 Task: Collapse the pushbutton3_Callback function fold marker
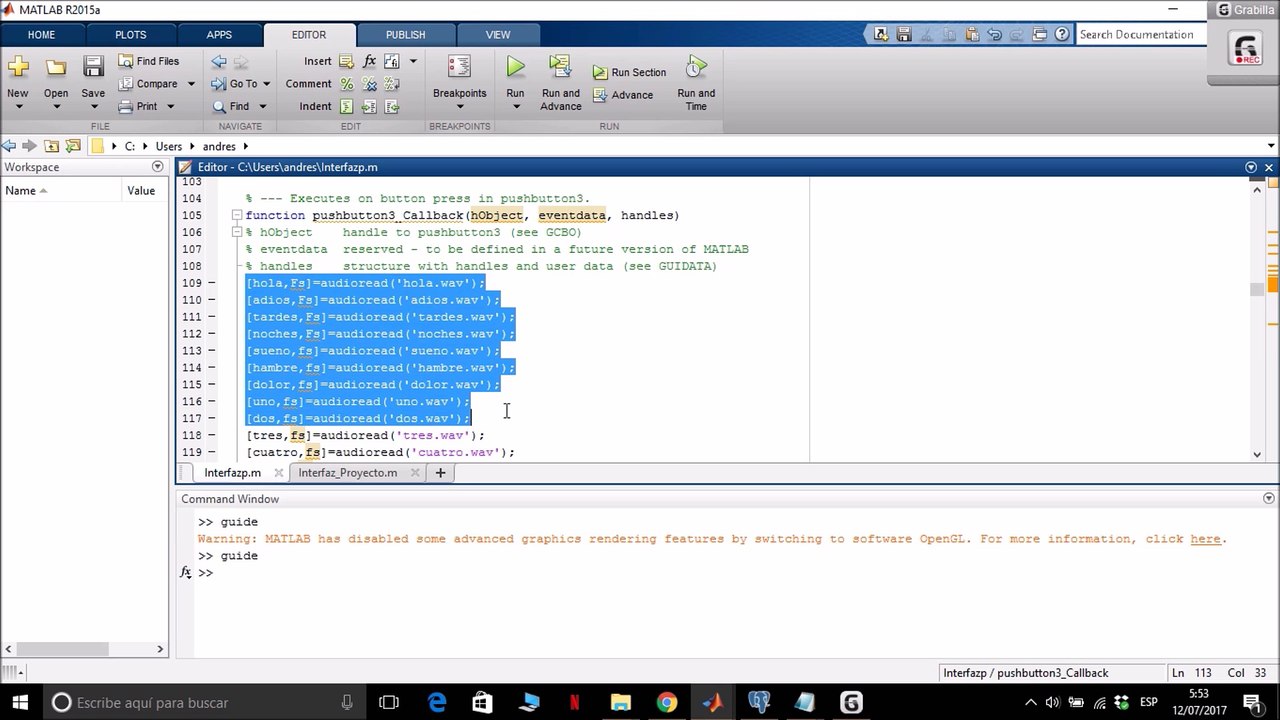tap(237, 216)
